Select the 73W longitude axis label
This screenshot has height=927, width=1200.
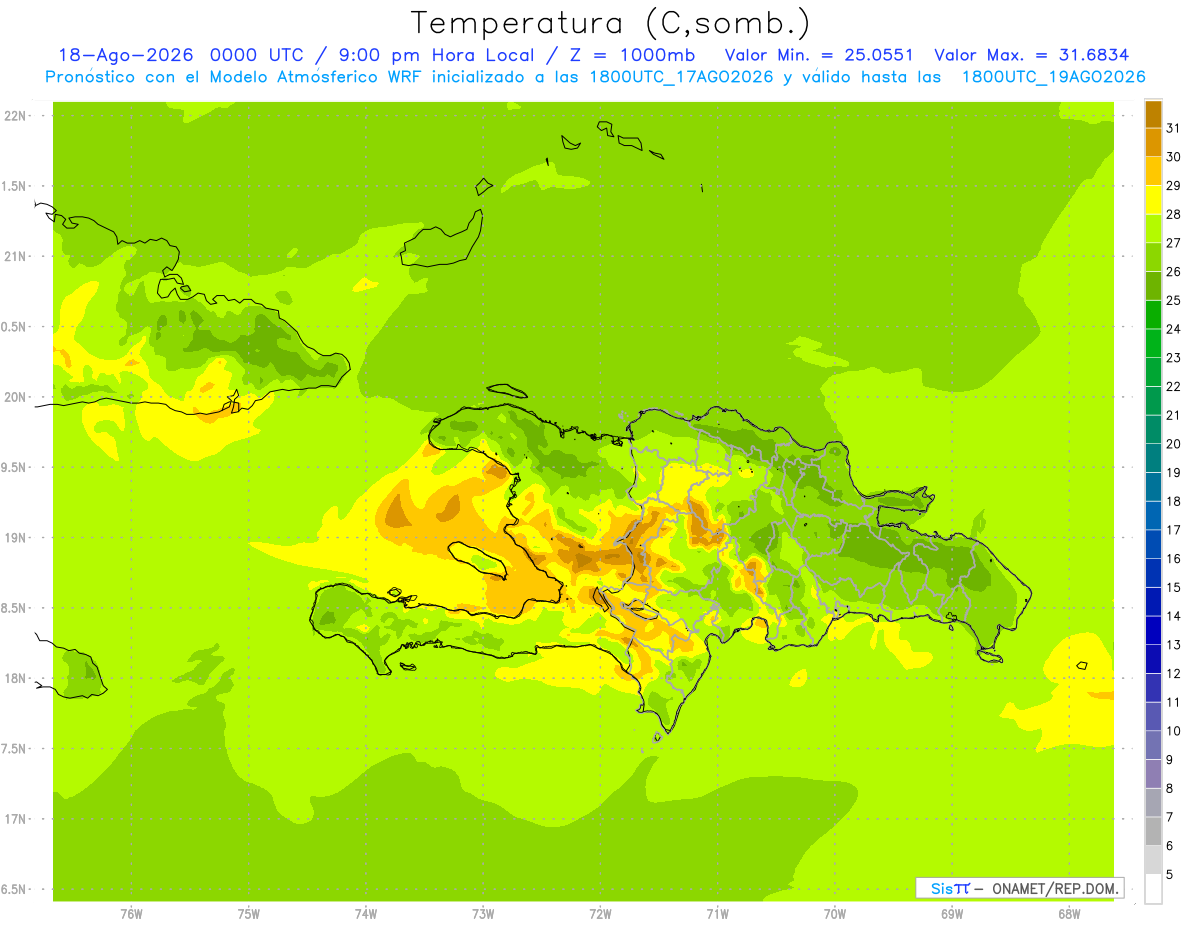click(x=483, y=914)
